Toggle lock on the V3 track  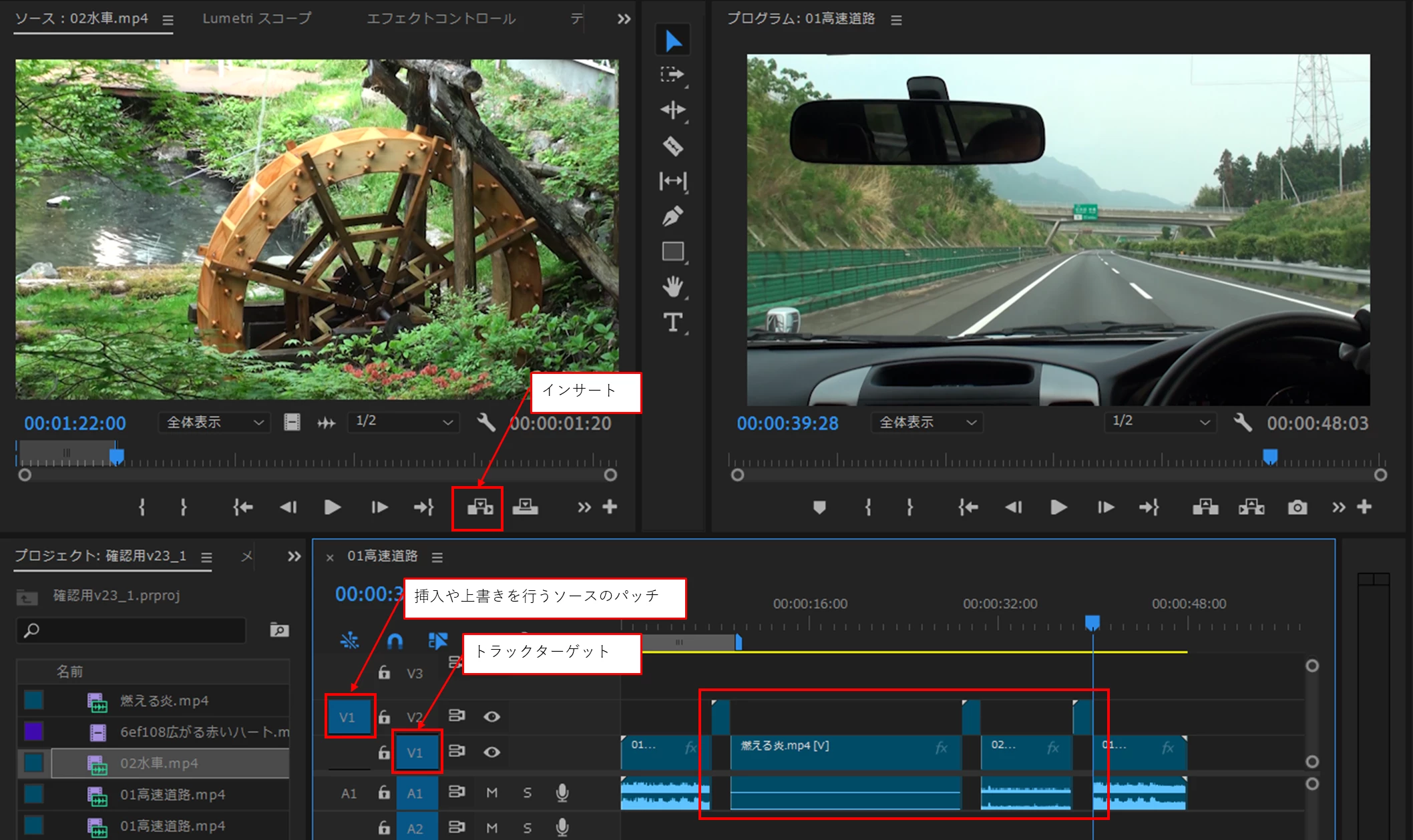click(384, 672)
